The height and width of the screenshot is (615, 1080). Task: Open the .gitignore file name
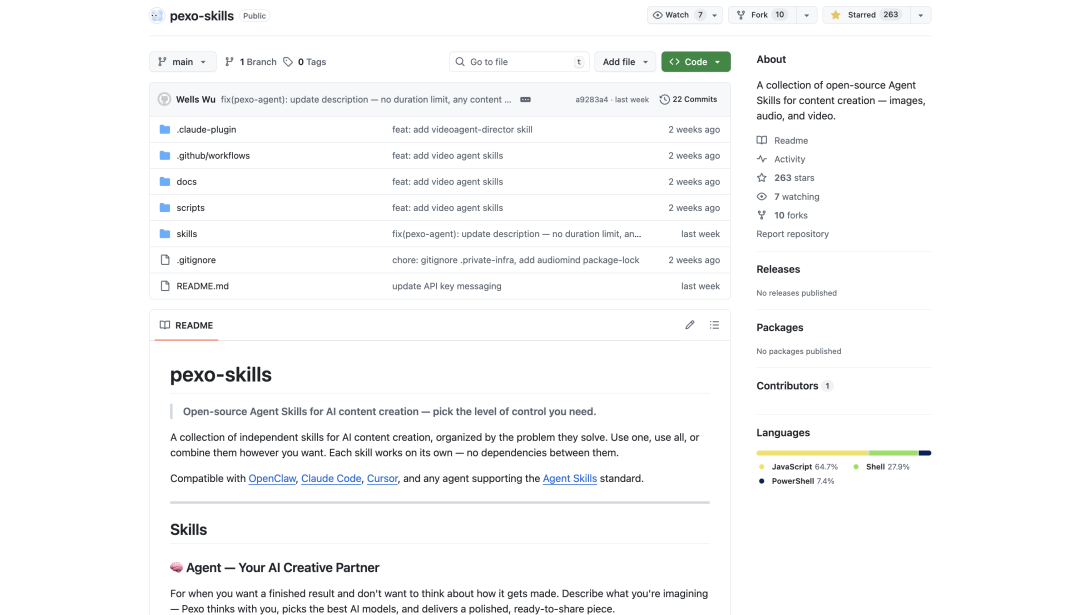click(x=196, y=260)
